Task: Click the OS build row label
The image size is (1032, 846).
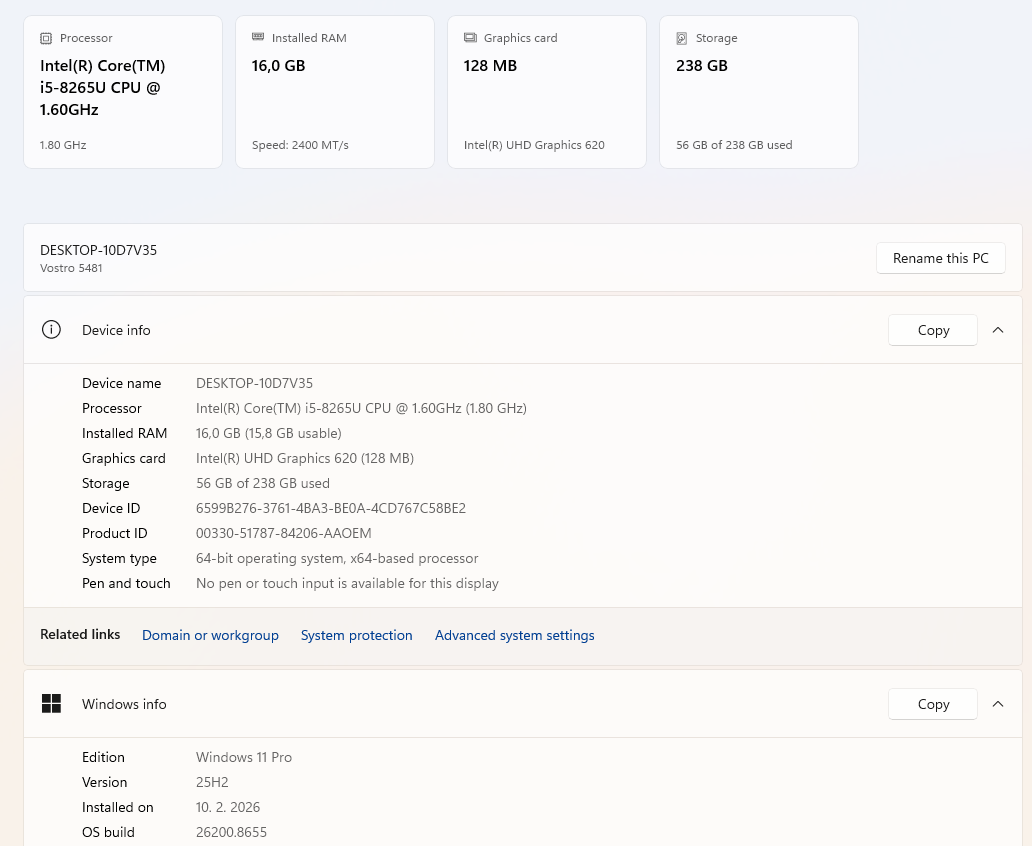Action: tap(109, 832)
